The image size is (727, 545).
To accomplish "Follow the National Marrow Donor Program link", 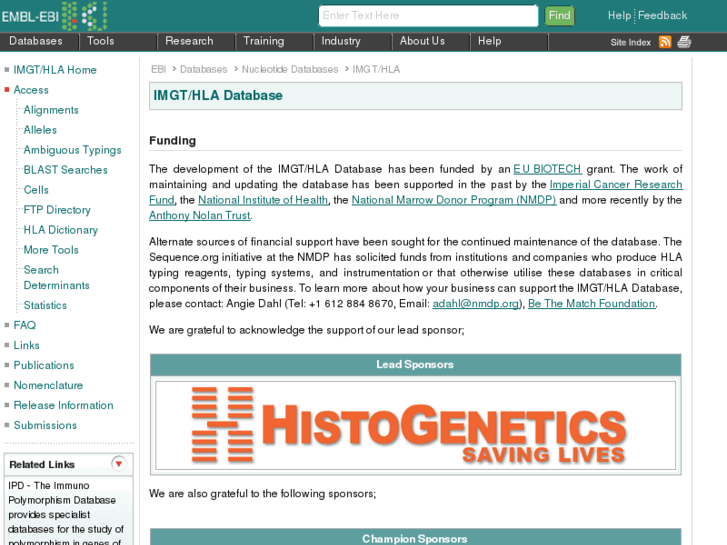I will [x=454, y=200].
